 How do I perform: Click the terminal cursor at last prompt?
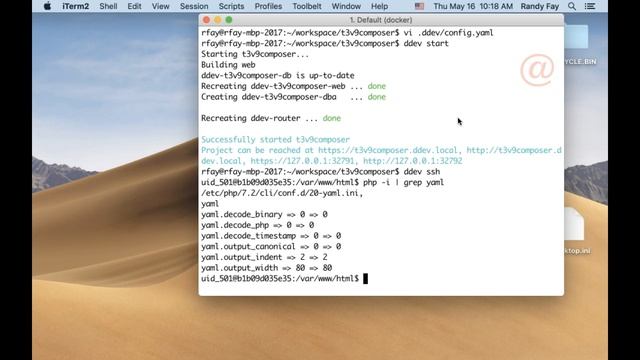(365, 278)
